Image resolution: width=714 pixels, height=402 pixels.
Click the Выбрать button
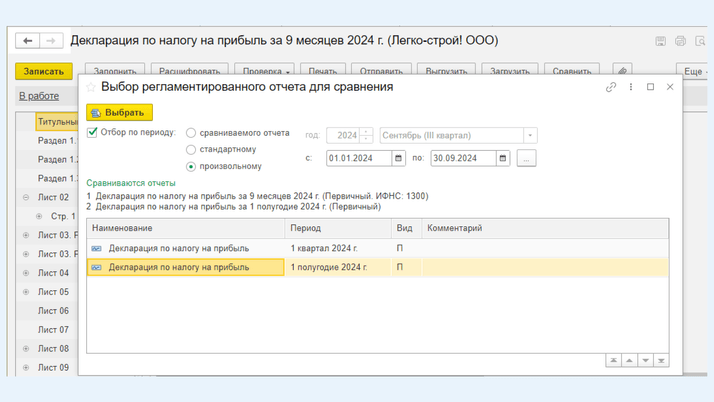point(119,112)
